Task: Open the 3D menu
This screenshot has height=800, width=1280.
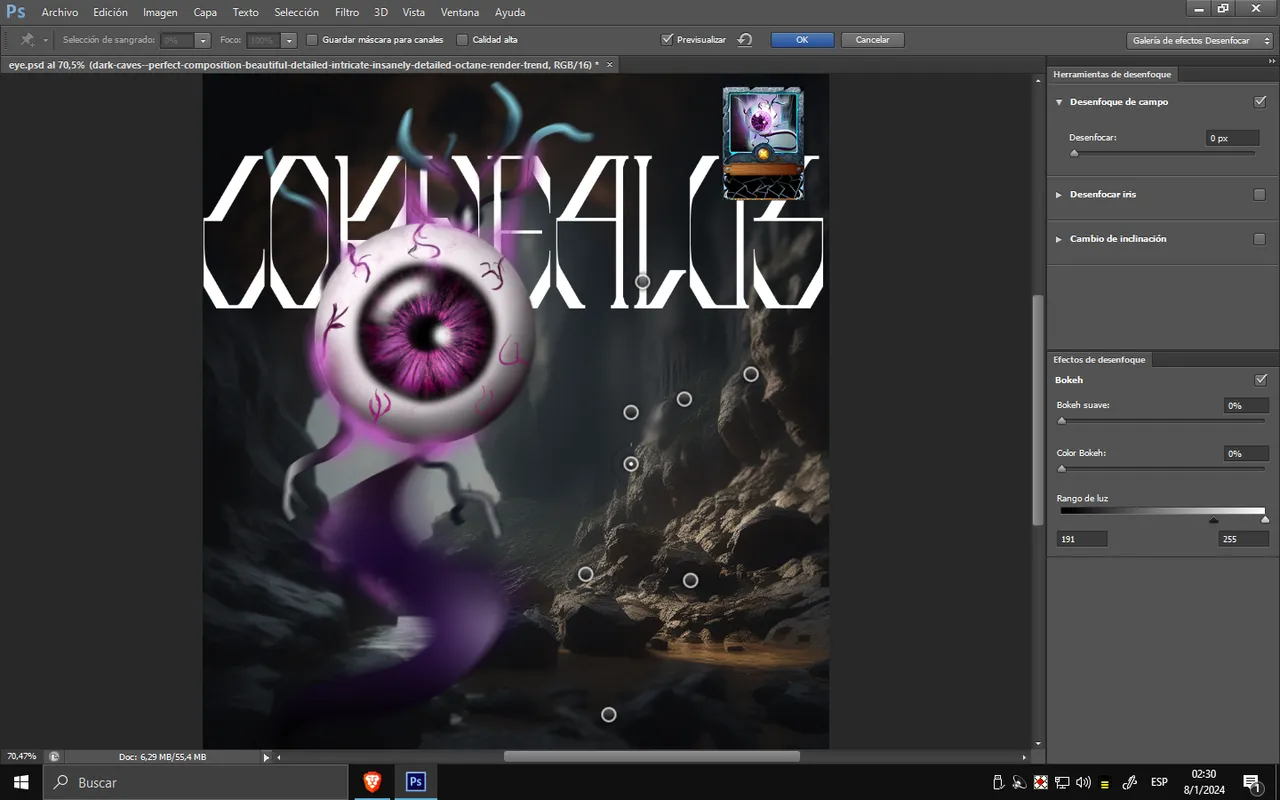Action: click(381, 13)
